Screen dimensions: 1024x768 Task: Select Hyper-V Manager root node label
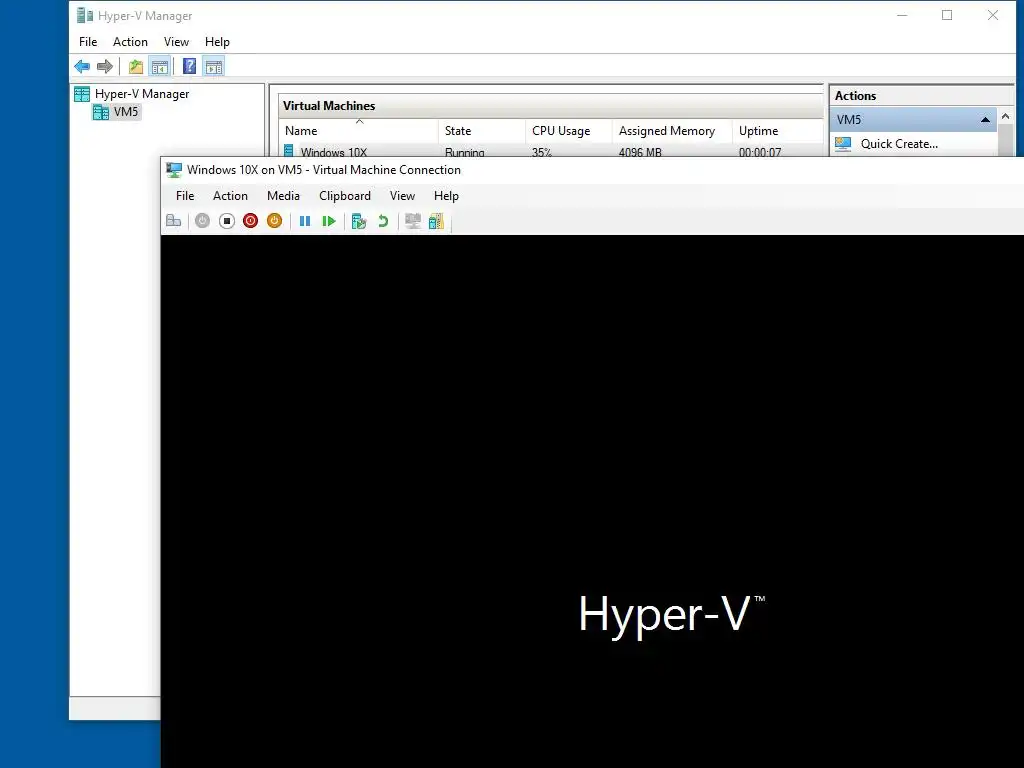coord(142,94)
